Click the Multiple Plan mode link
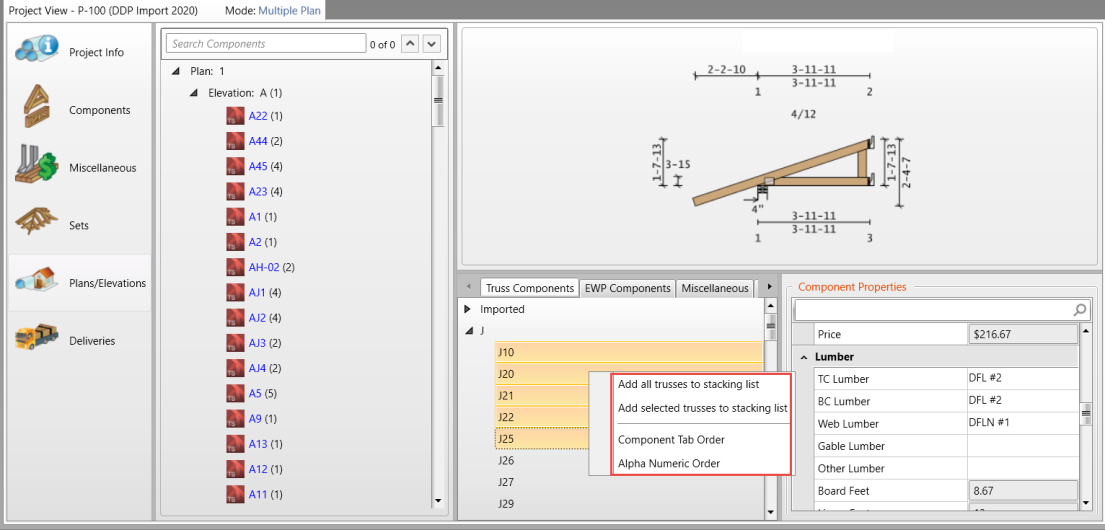This screenshot has height=530, width=1105. 290,11
